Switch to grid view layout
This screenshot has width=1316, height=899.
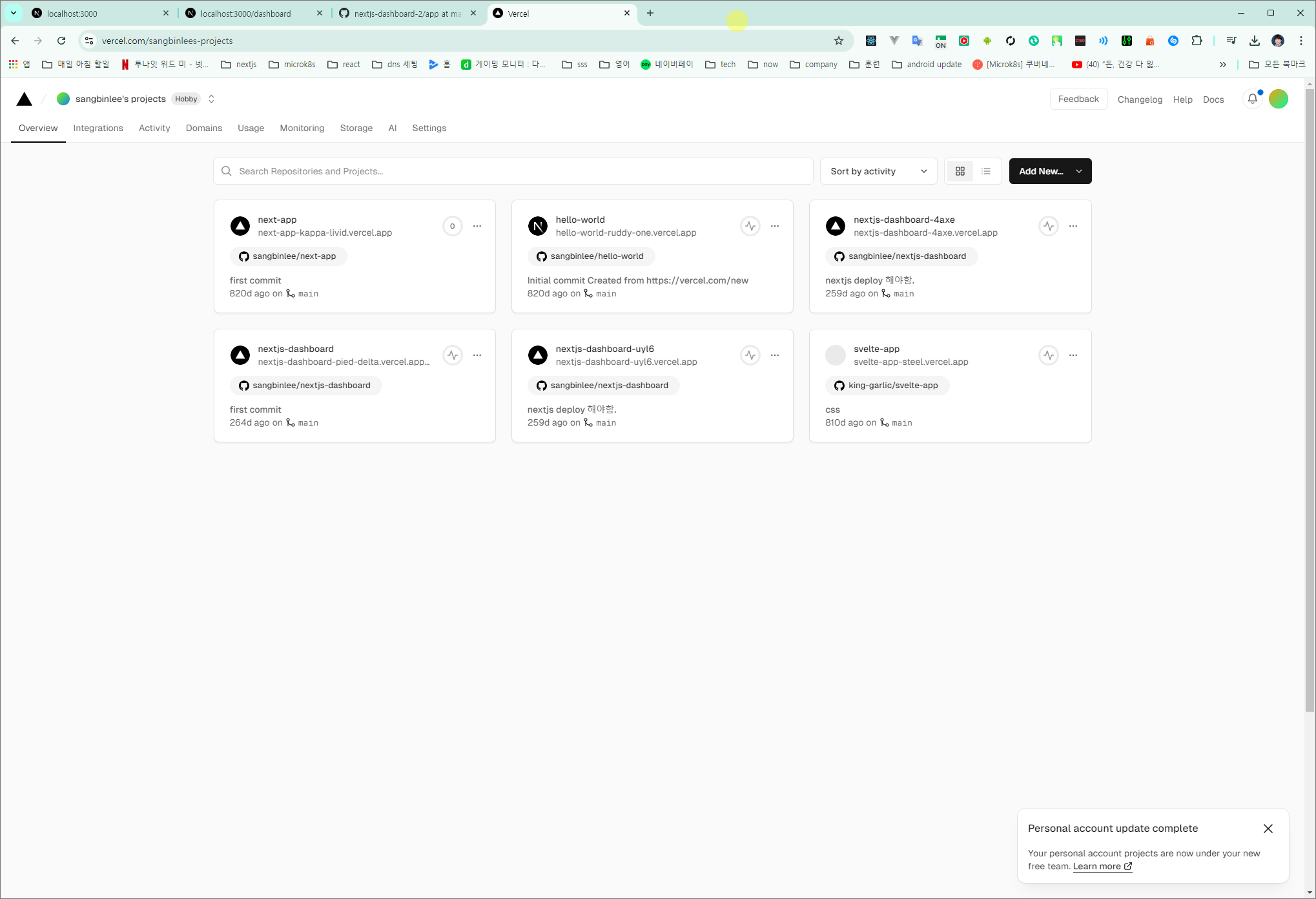click(960, 171)
